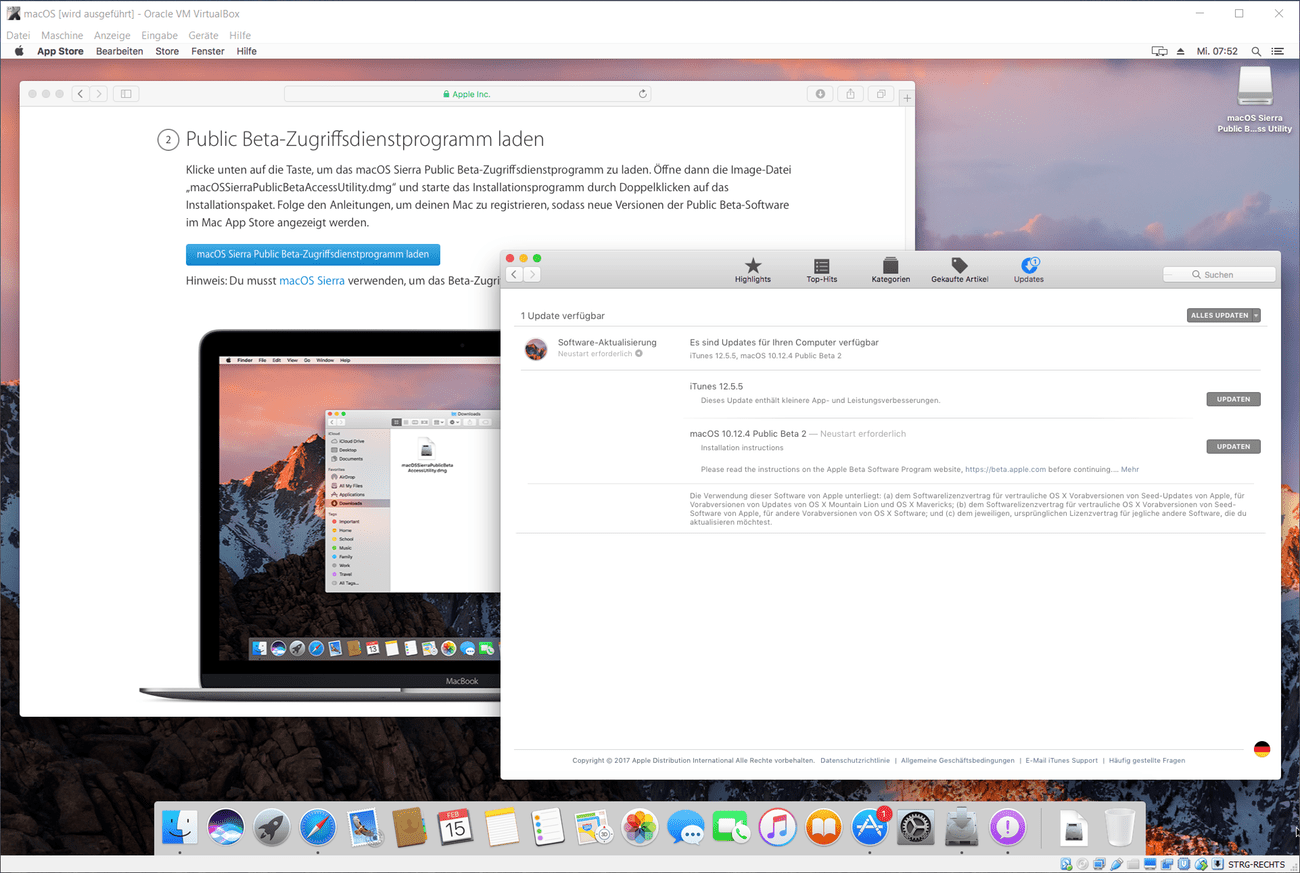The height and width of the screenshot is (873, 1300).
Task: Open System Preferences gear in Dock
Action: coord(916,827)
